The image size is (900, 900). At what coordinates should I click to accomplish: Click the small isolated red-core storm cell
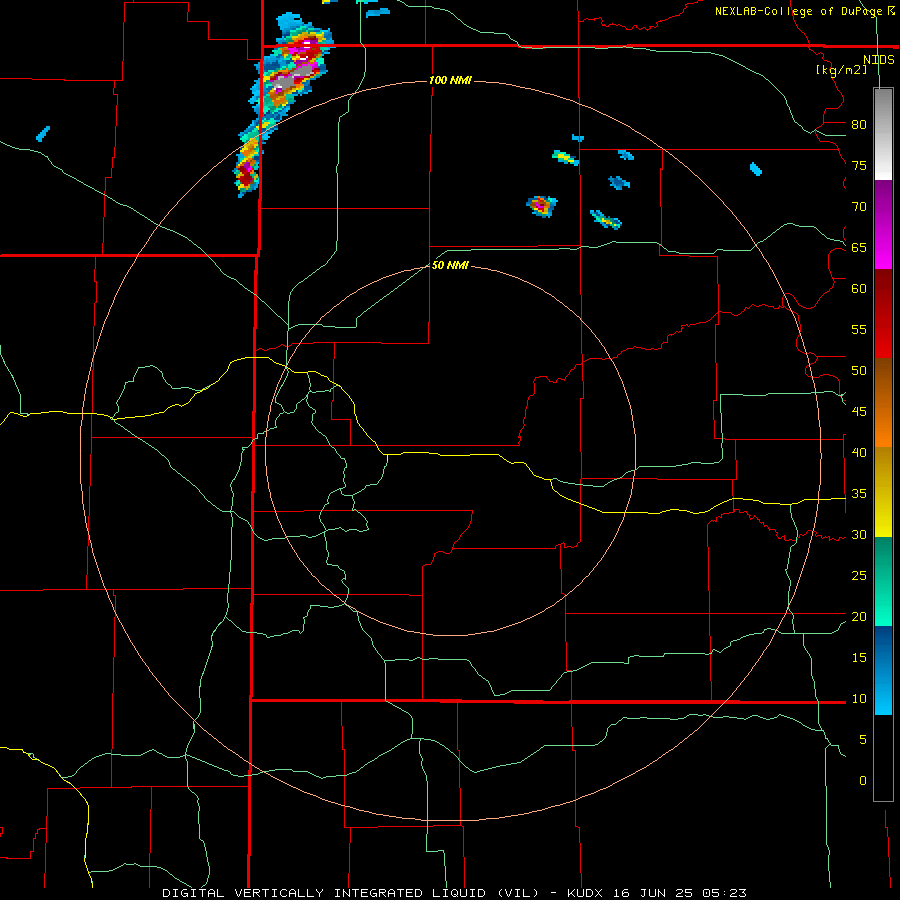click(x=541, y=205)
